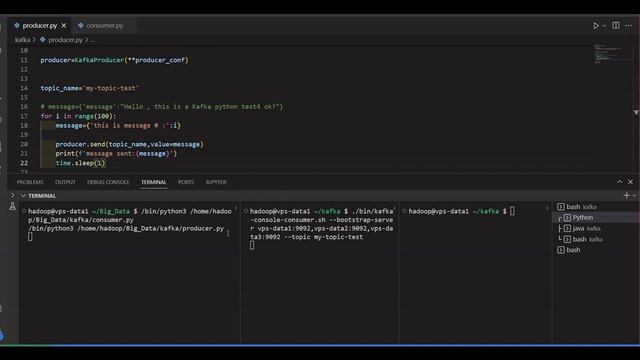Click the kafka breadcrumb folder
The width and height of the screenshot is (640, 360).
coord(22,40)
